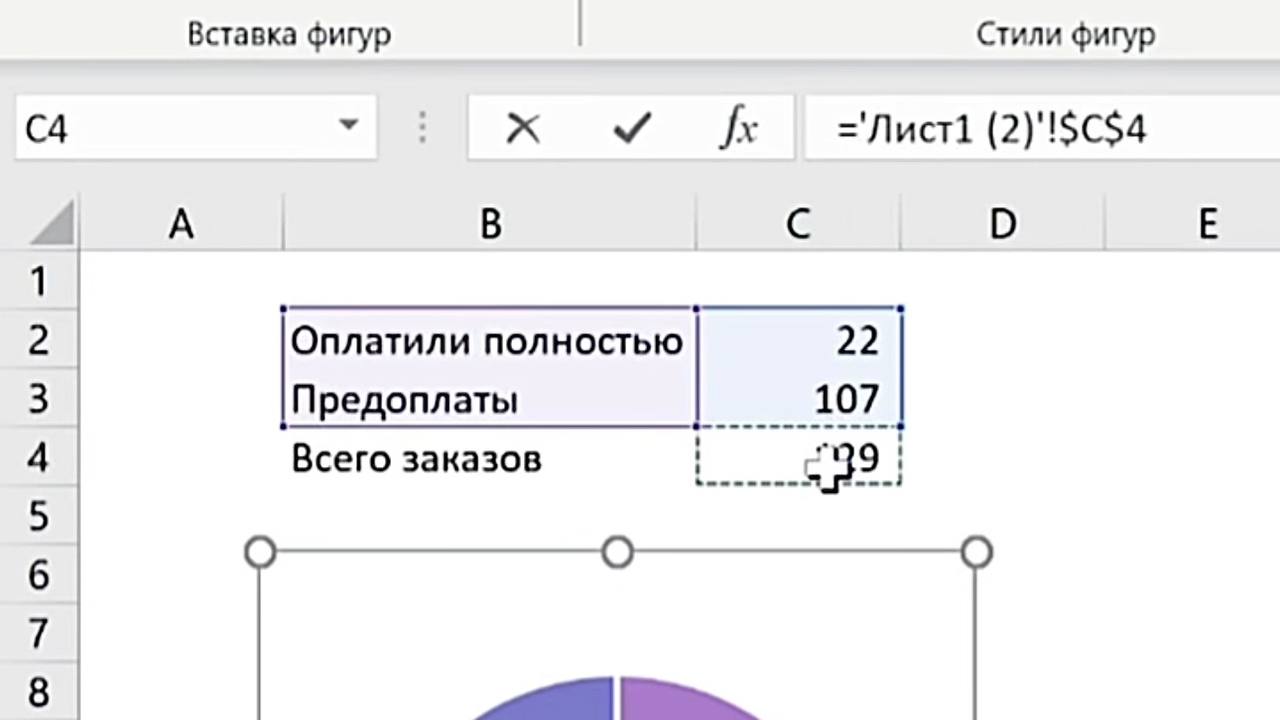Click the blue slice of the pie chart
Viewport: 1280px width, 720px height.
pyautogui.click(x=560, y=702)
